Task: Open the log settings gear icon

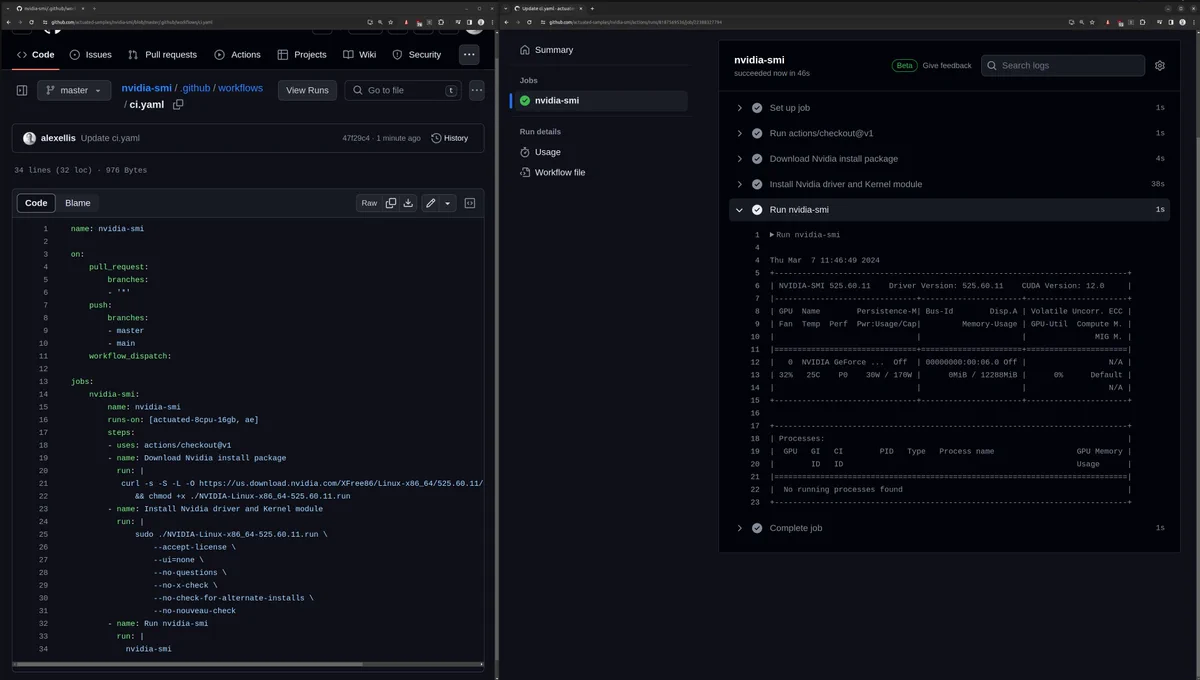Action: point(1160,65)
